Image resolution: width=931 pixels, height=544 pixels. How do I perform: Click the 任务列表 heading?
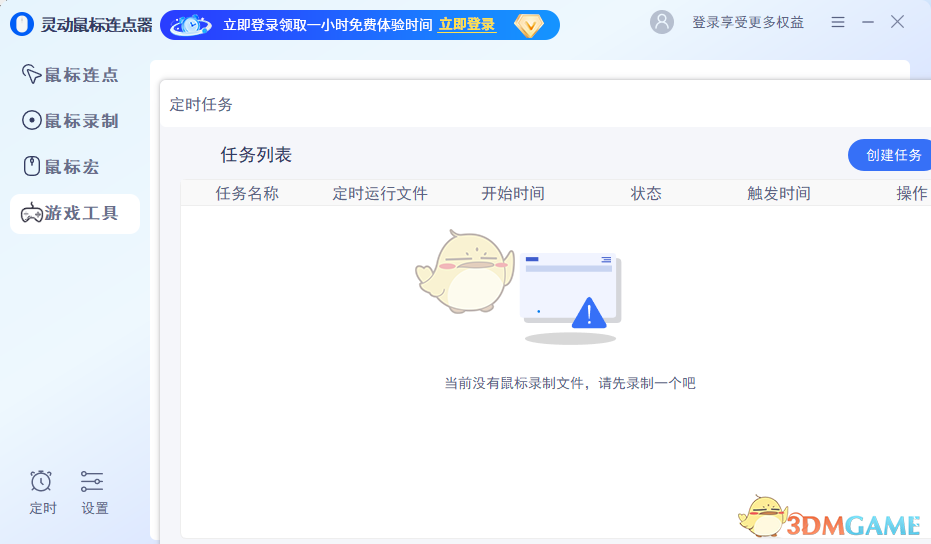(256, 155)
